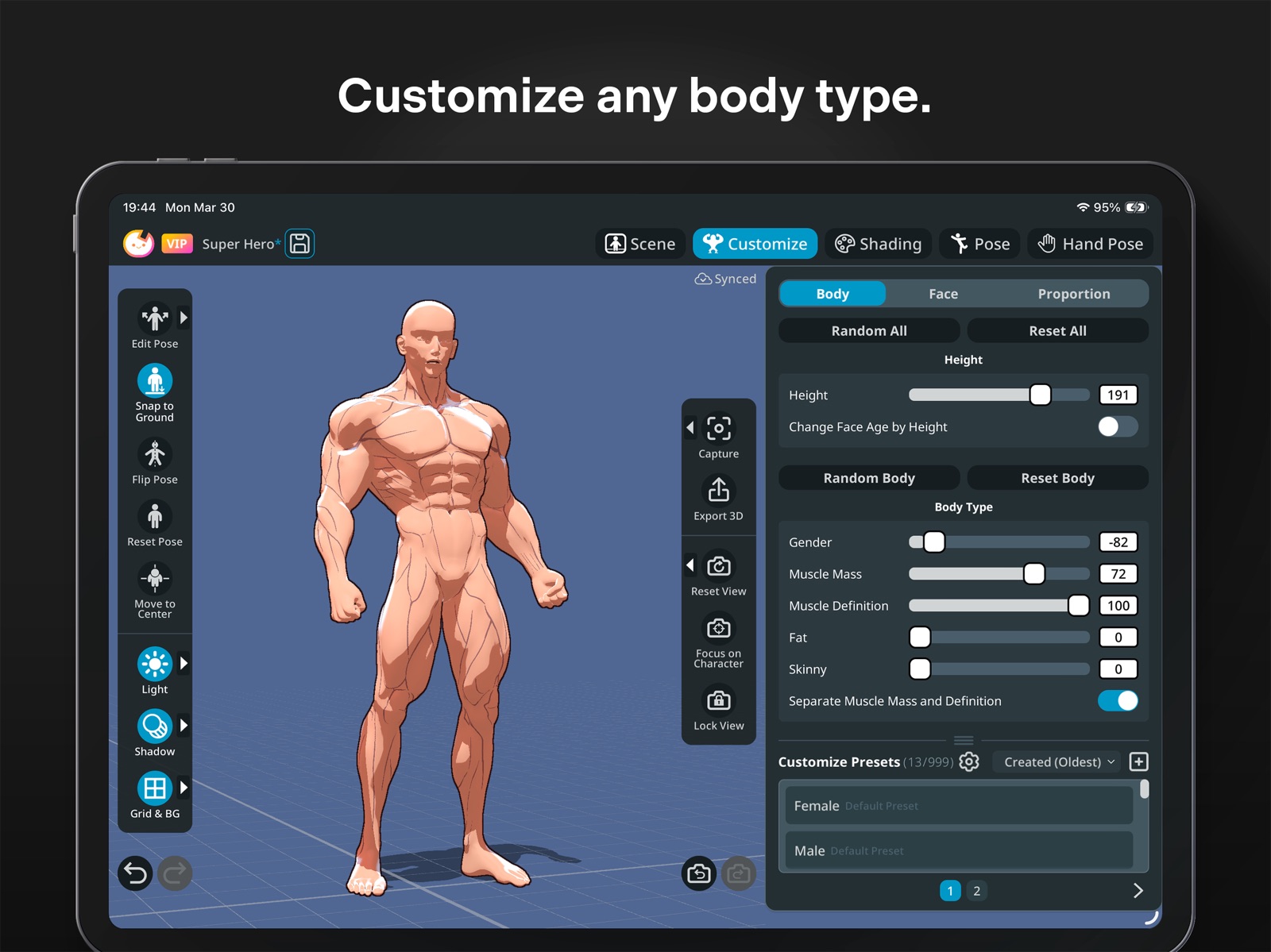Click the camera view undo icon
The image size is (1271, 952).
pyautogui.click(x=699, y=874)
